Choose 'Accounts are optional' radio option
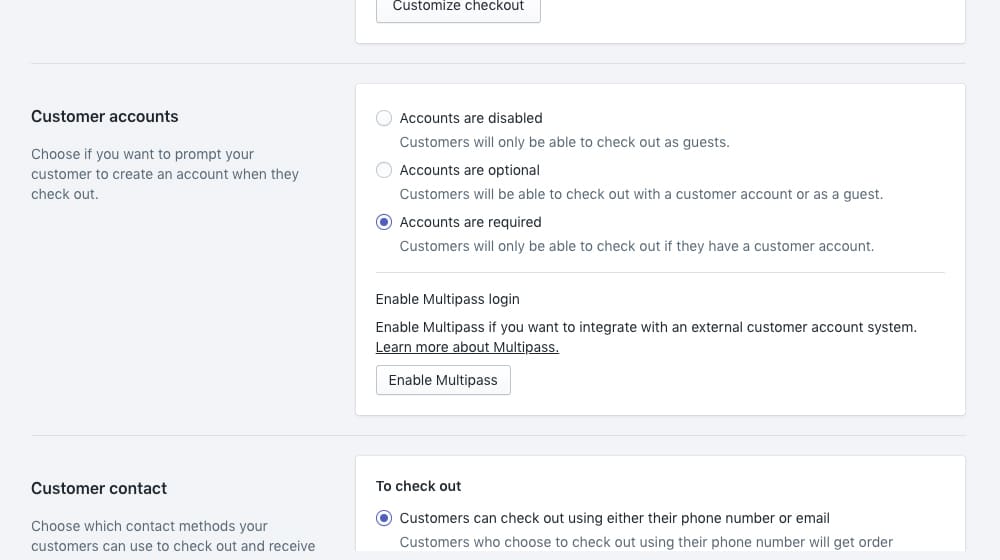 [x=384, y=170]
